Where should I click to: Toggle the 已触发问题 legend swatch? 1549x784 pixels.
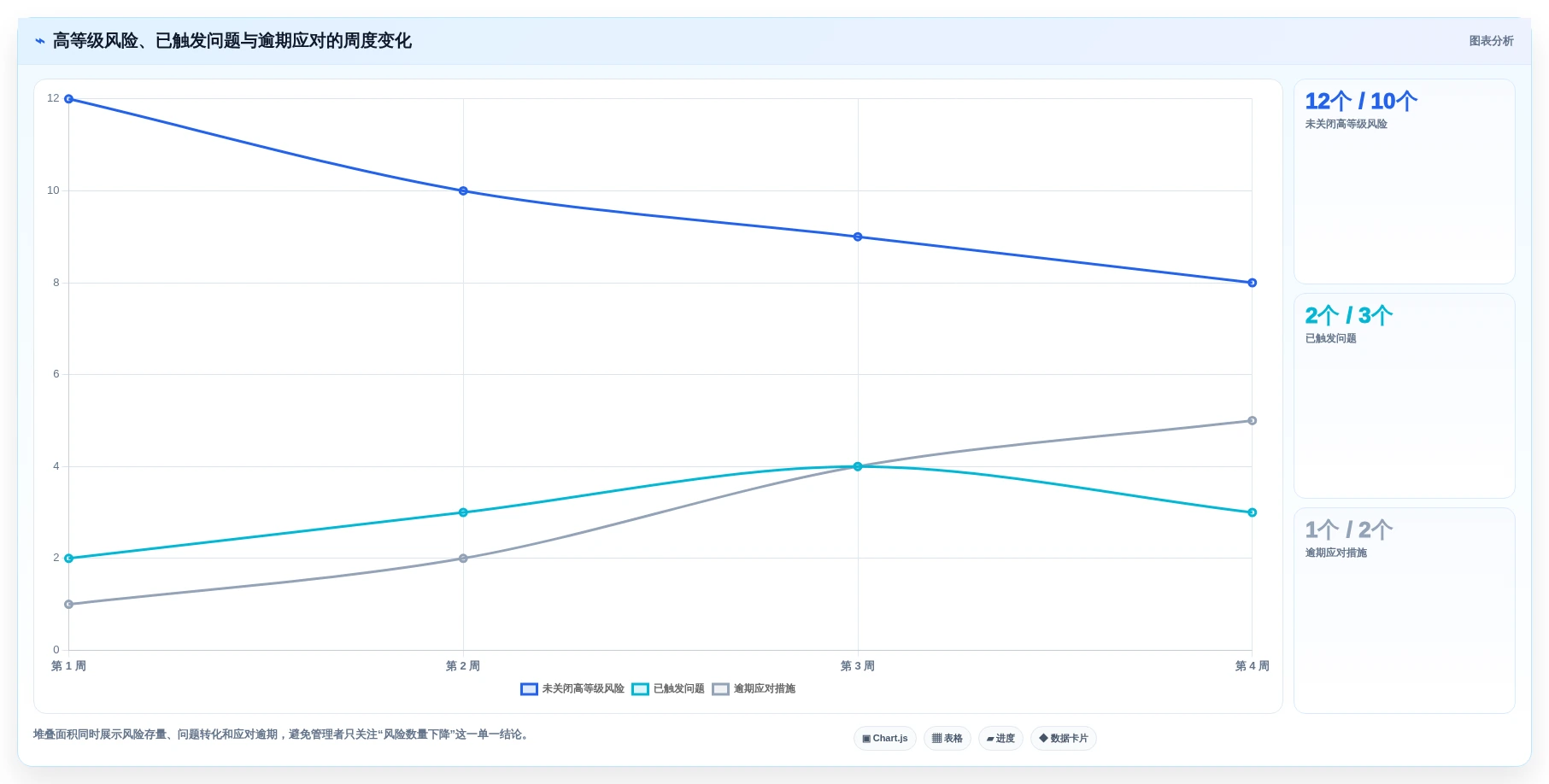(x=640, y=689)
